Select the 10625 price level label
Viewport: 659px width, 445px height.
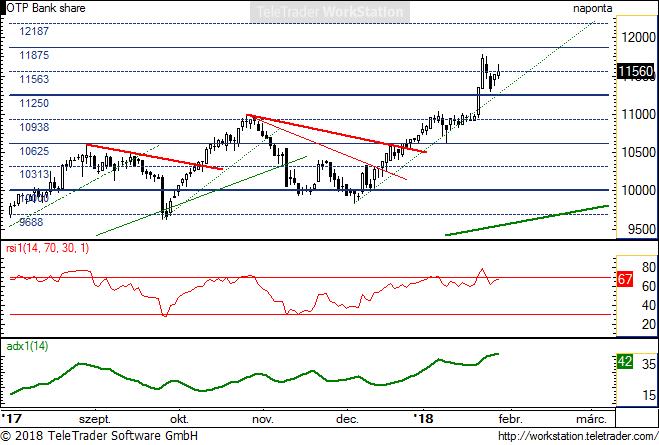[34, 151]
